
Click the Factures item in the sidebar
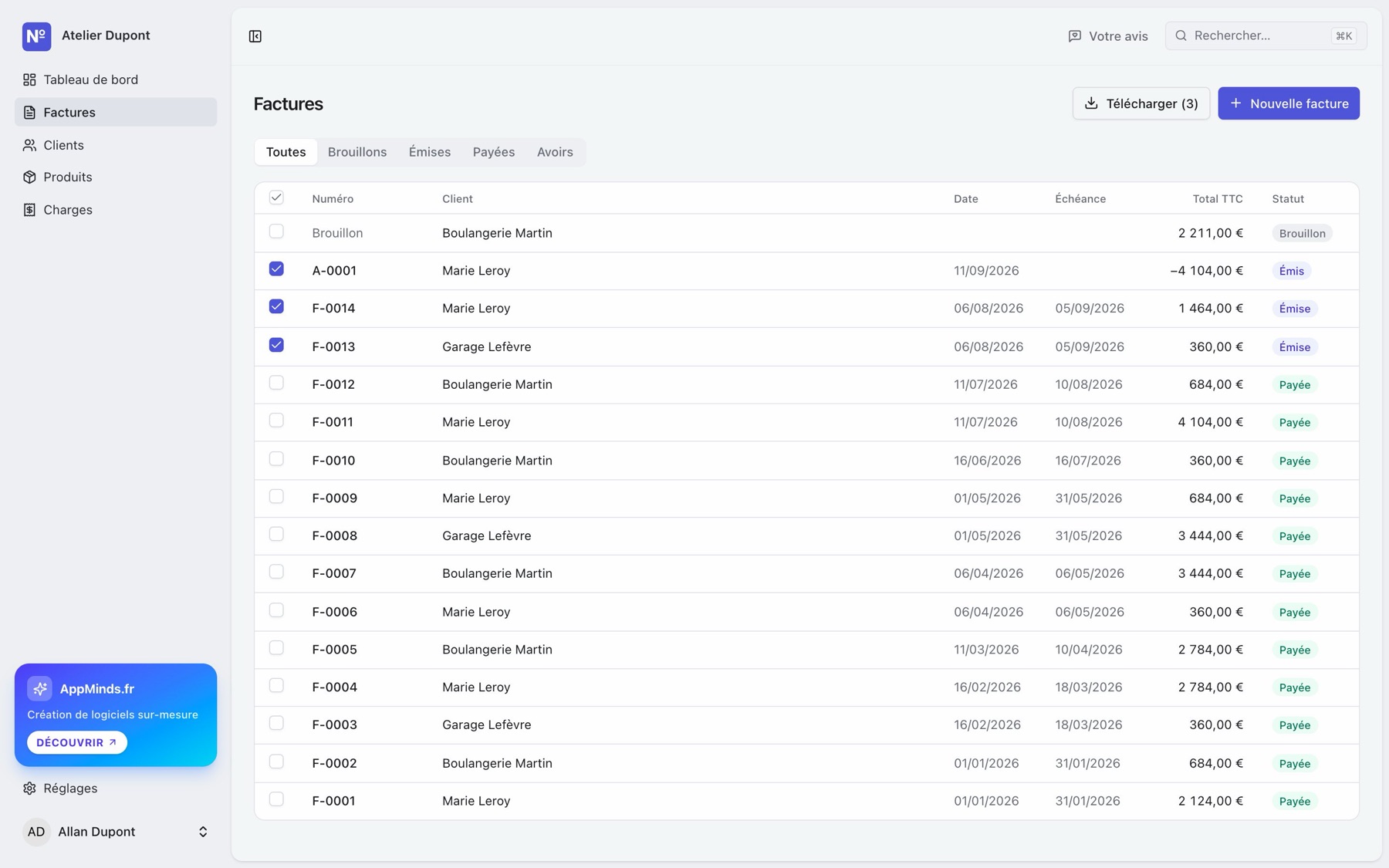pyautogui.click(x=116, y=112)
